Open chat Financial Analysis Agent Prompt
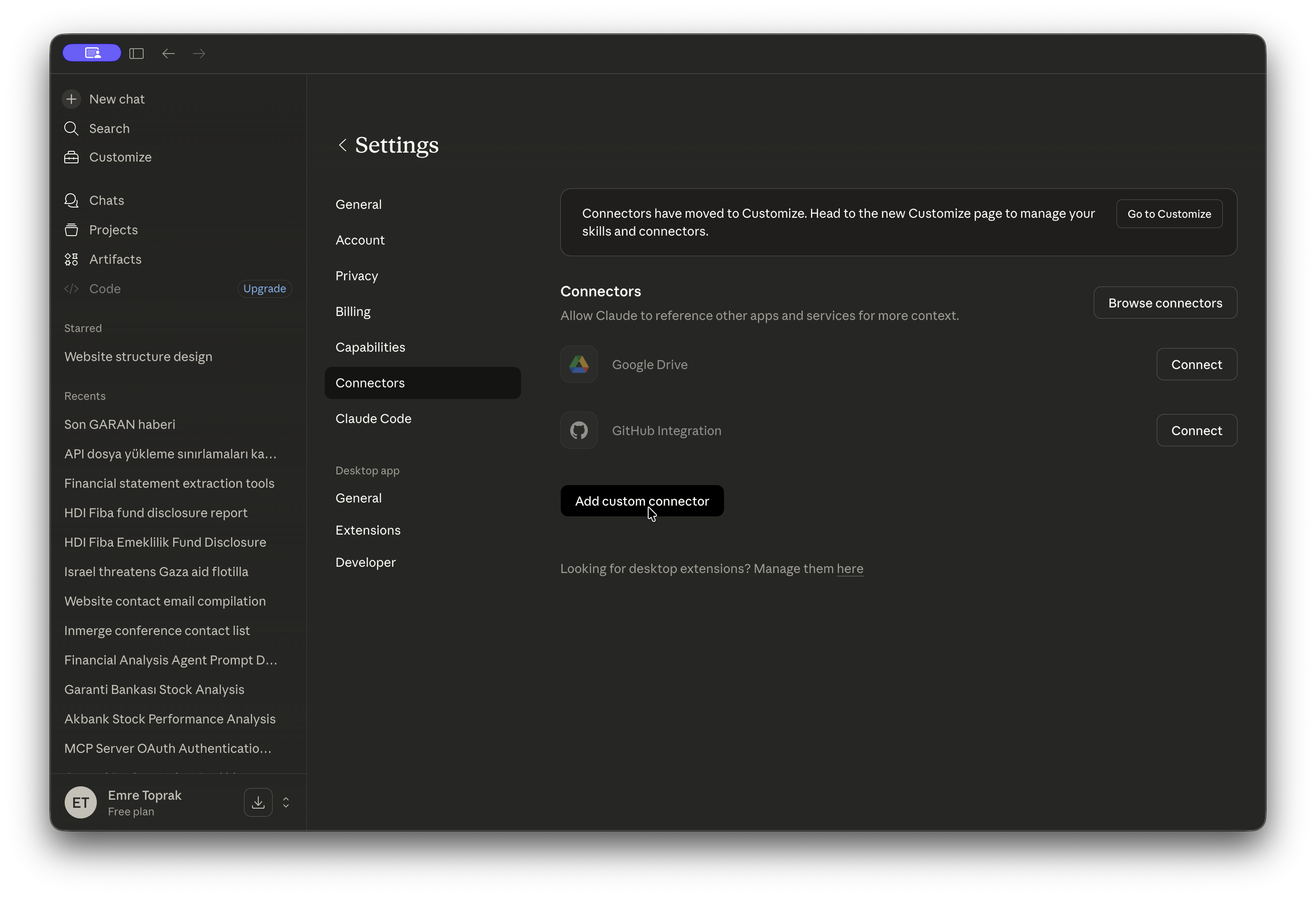Image resolution: width=1316 pixels, height=897 pixels. [170, 660]
